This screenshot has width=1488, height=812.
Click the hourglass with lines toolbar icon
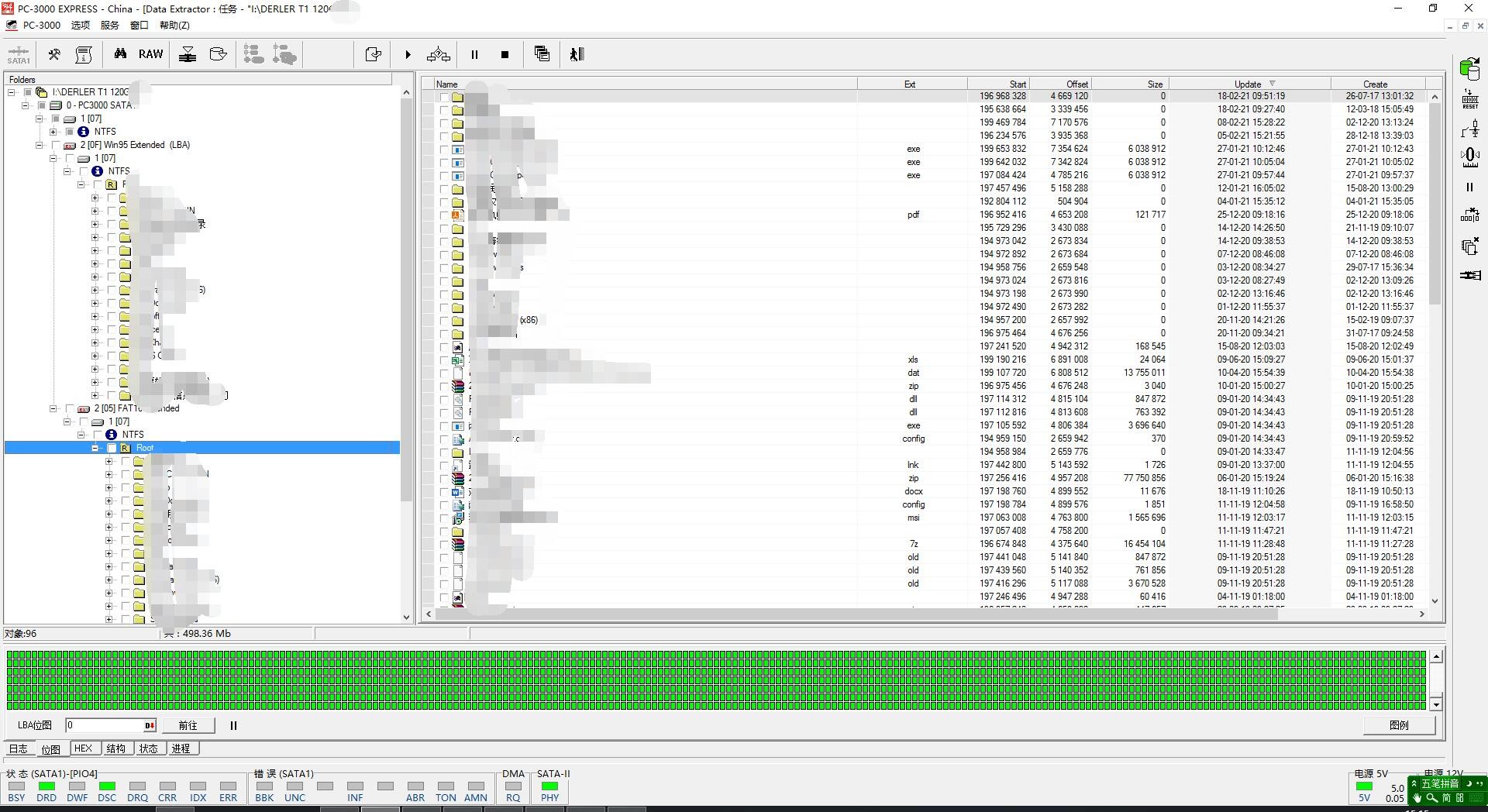tap(188, 54)
